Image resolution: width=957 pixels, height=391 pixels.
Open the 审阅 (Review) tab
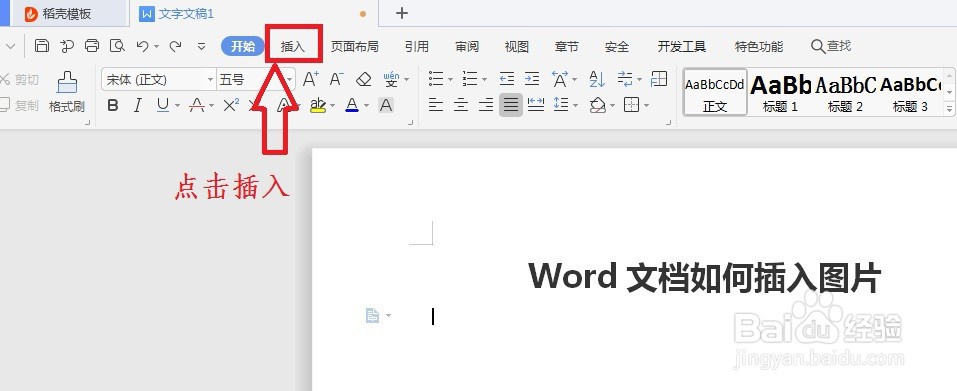pyautogui.click(x=467, y=46)
